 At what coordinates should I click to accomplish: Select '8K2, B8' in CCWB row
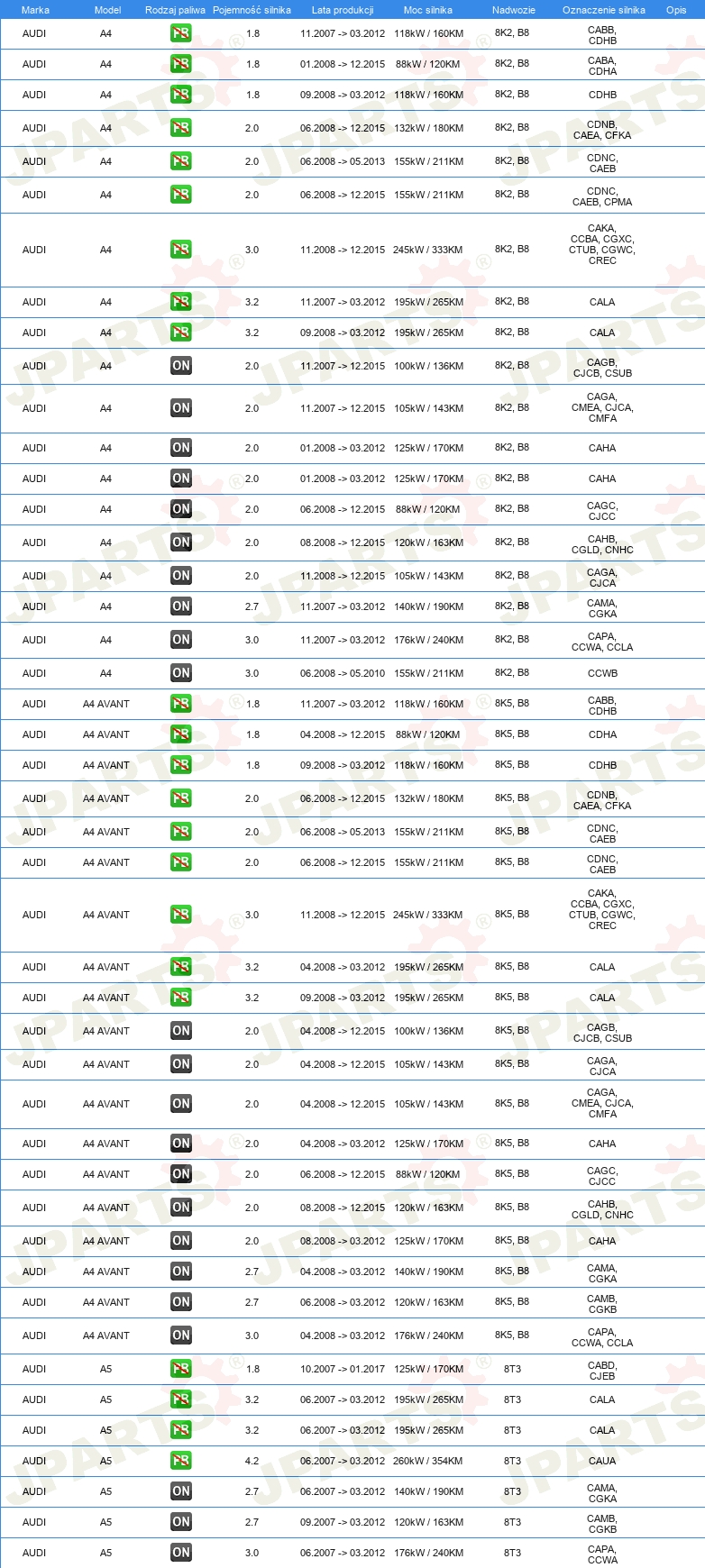pos(512,672)
